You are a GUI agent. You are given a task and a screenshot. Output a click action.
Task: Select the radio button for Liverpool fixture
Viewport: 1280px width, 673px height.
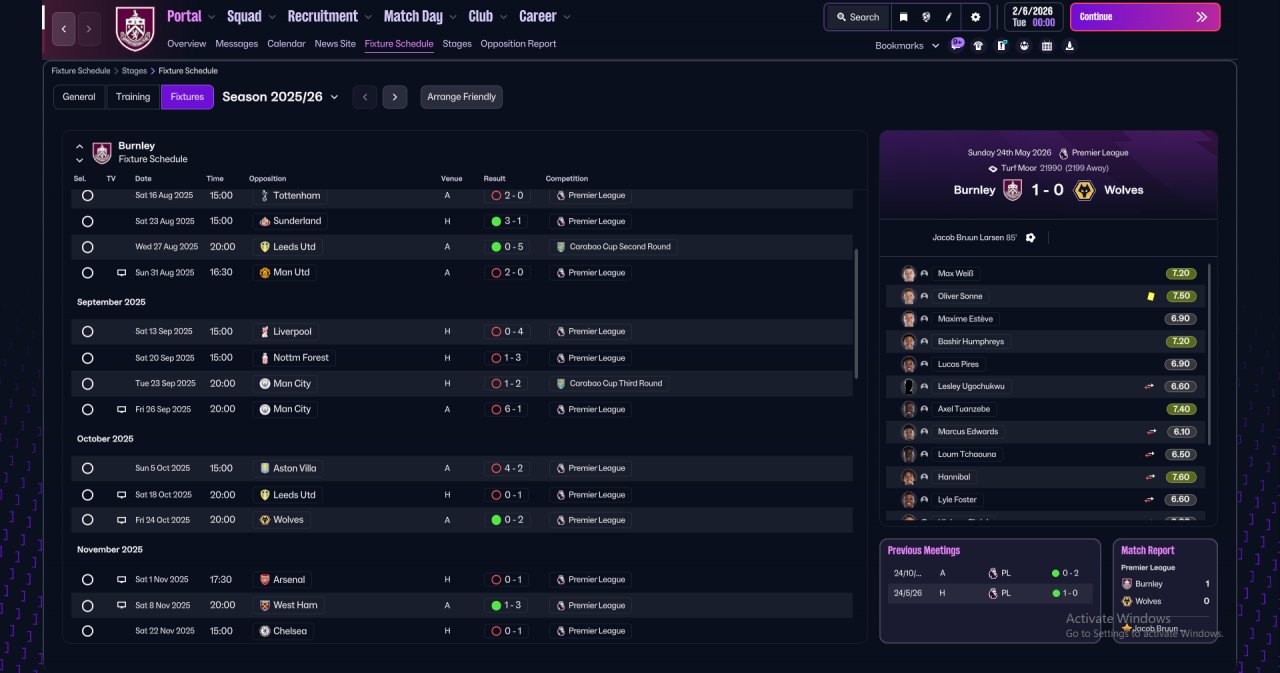87,332
